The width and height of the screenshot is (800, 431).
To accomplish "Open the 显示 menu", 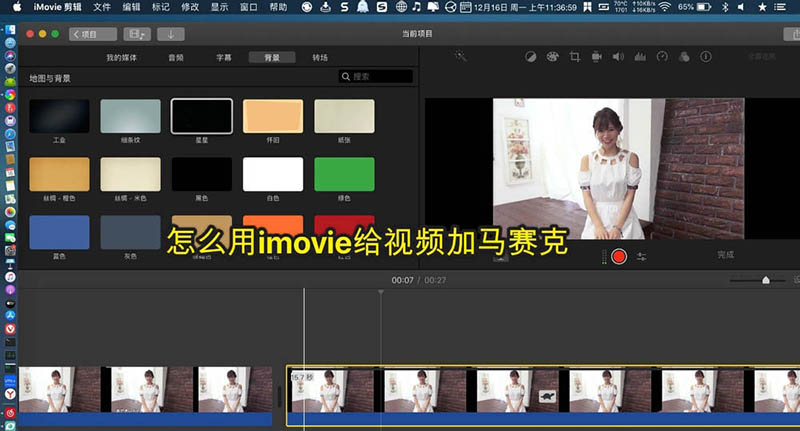I will (219, 7).
